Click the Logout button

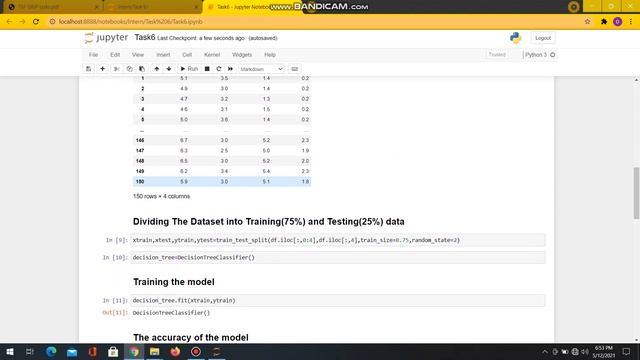click(x=543, y=38)
